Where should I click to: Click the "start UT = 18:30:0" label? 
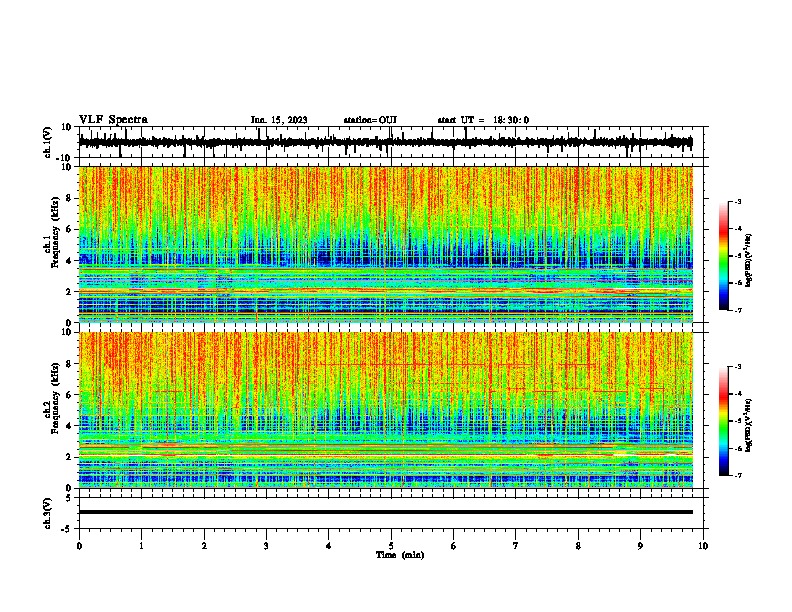(483, 120)
